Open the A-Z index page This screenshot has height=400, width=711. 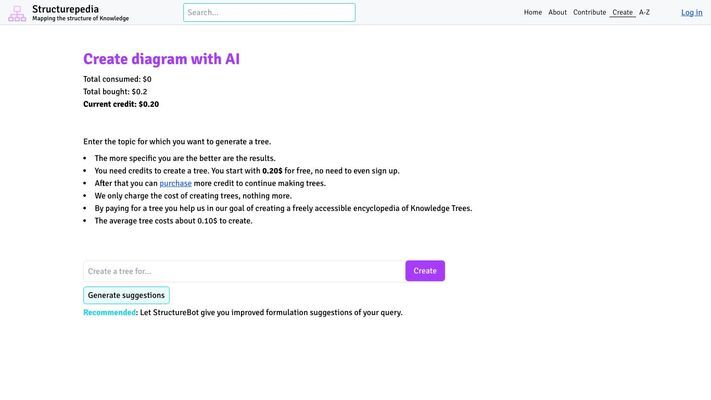tap(644, 12)
